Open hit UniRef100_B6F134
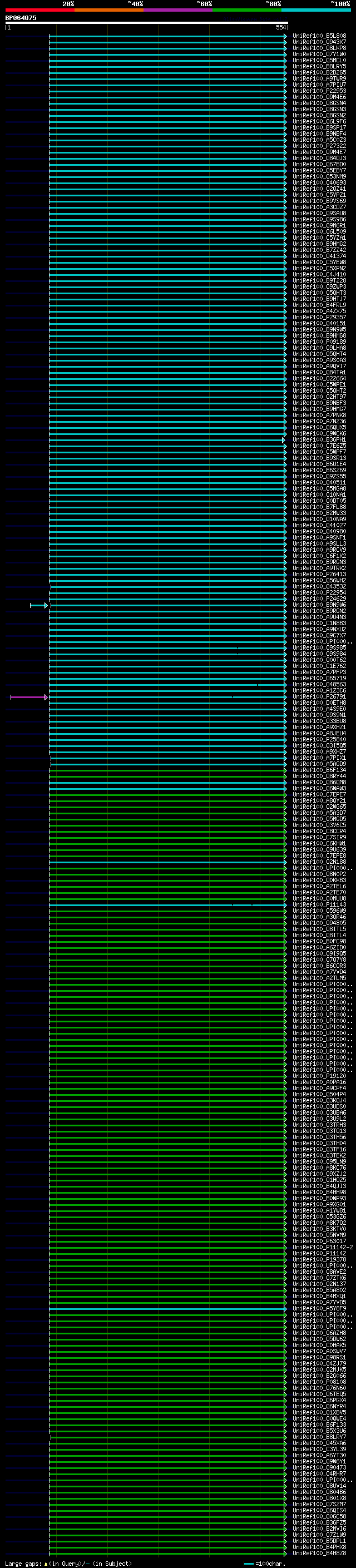 (x=319, y=770)
